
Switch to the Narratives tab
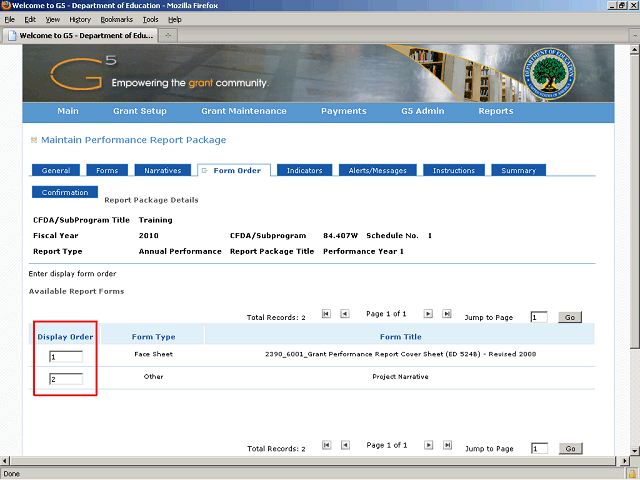162,170
